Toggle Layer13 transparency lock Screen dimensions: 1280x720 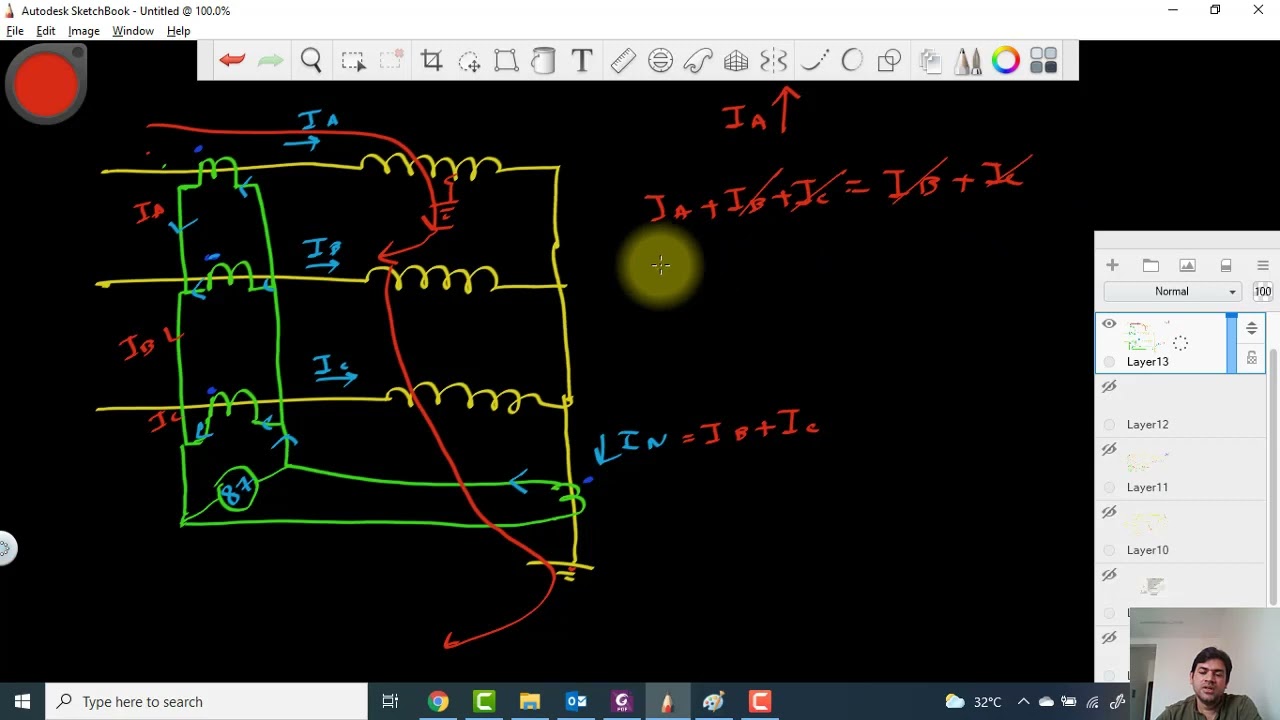pyautogui.click(x=1251, y=358)
